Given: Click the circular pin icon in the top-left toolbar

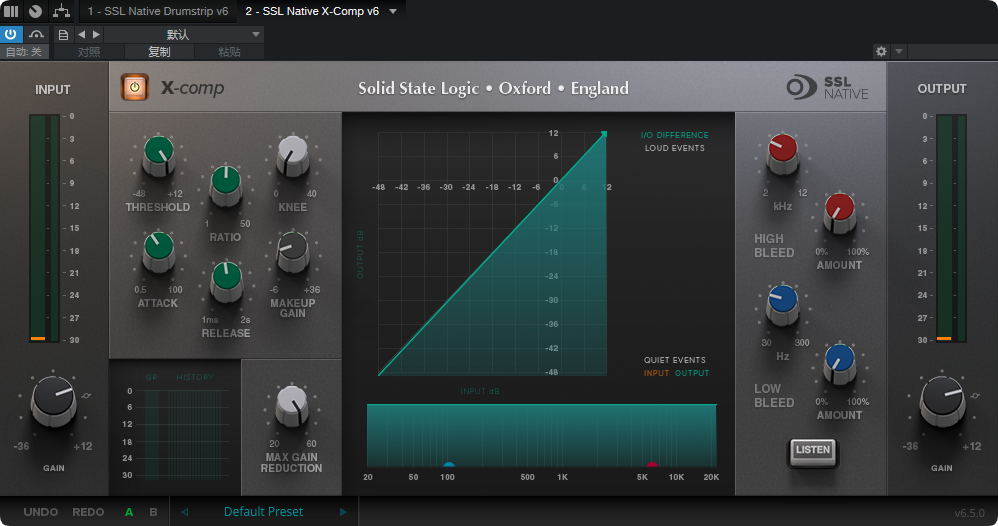Looking at the screenshot, I should [36, 11].
